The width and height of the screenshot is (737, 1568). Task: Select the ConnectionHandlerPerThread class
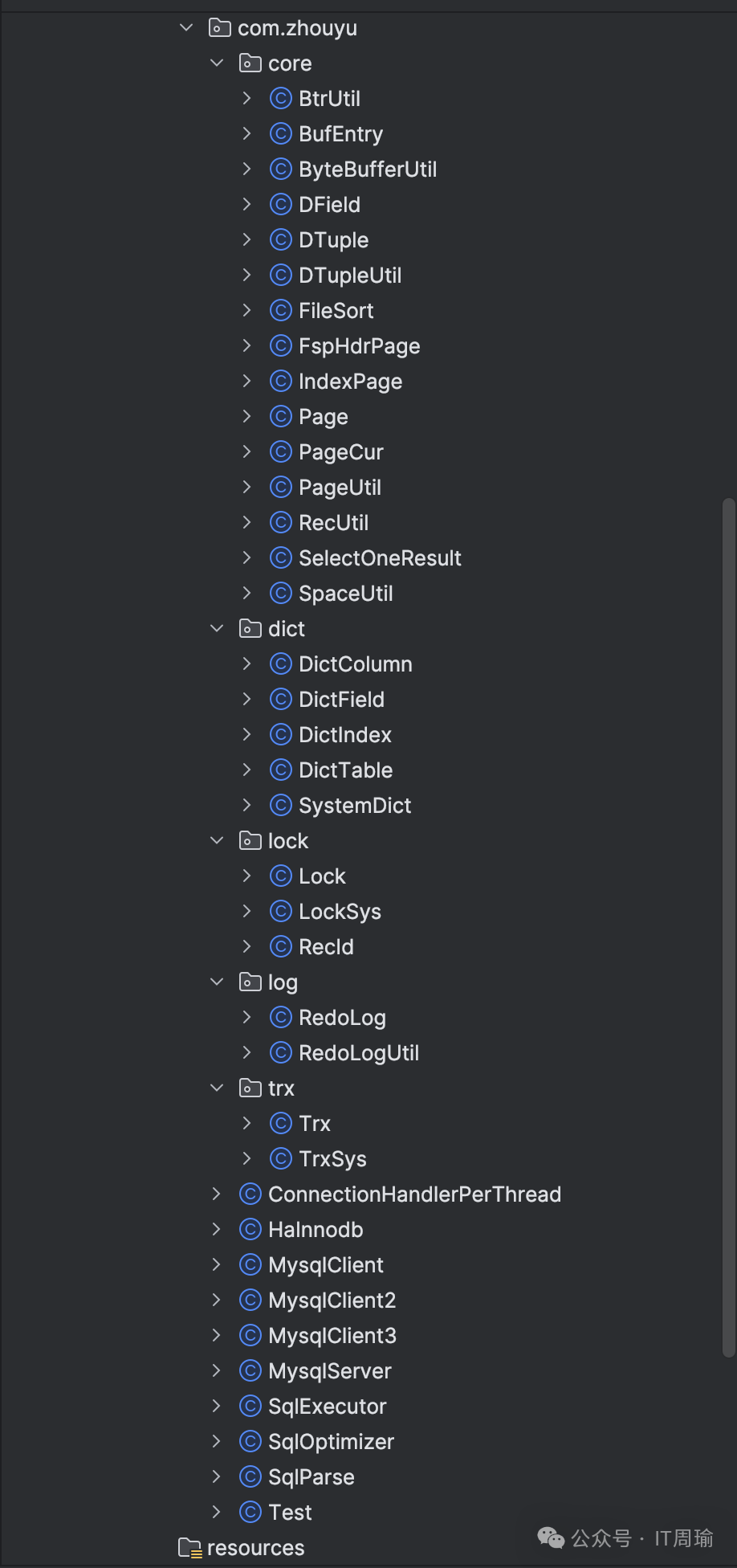pyautogui.click(x=414, y=1194)
